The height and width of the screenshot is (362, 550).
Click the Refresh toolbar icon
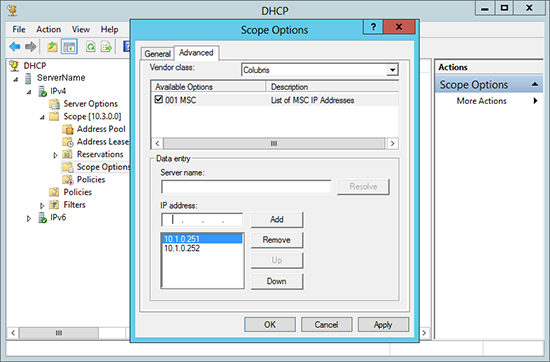pyautogui.click(x=91, y=47)
